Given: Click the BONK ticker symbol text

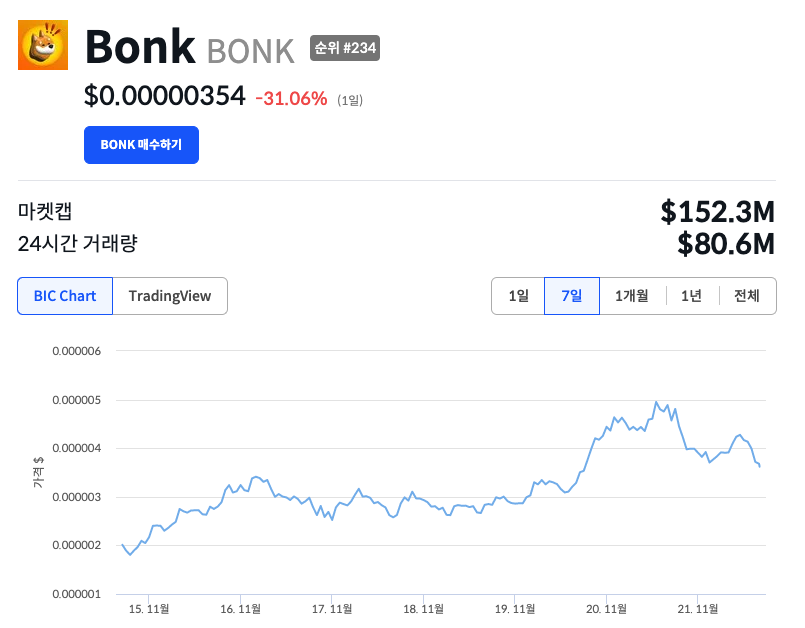Looking at the screenshot, I should click(x=250, y=50).
